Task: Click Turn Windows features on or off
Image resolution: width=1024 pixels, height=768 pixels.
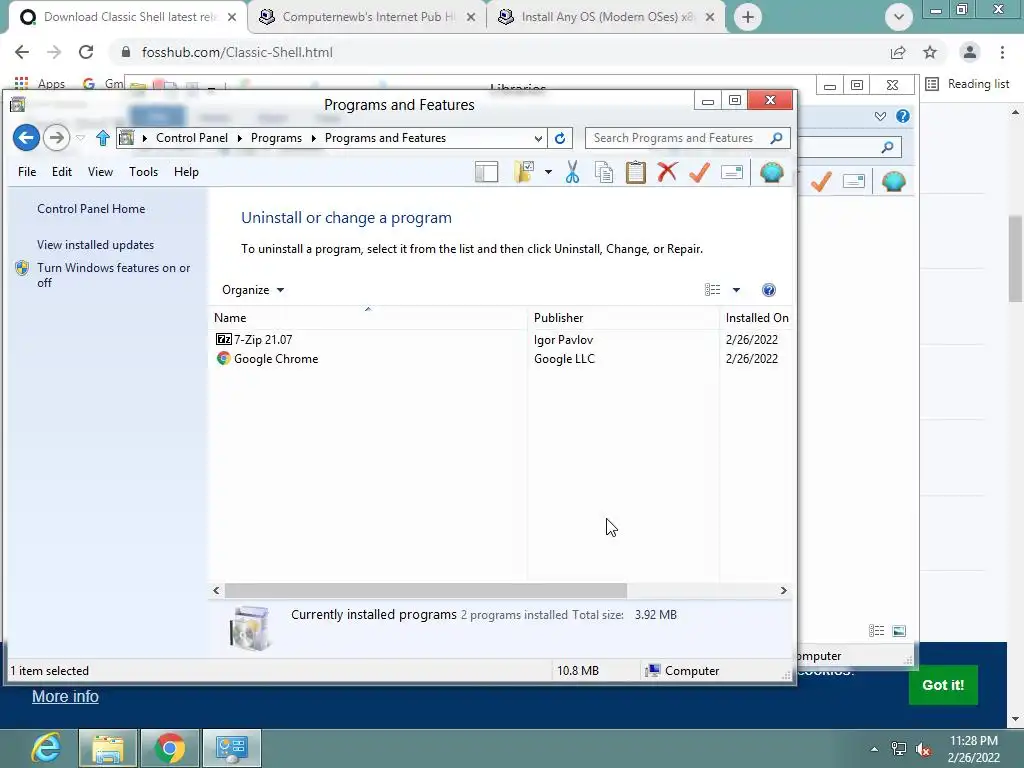Action: pos(114,275)
